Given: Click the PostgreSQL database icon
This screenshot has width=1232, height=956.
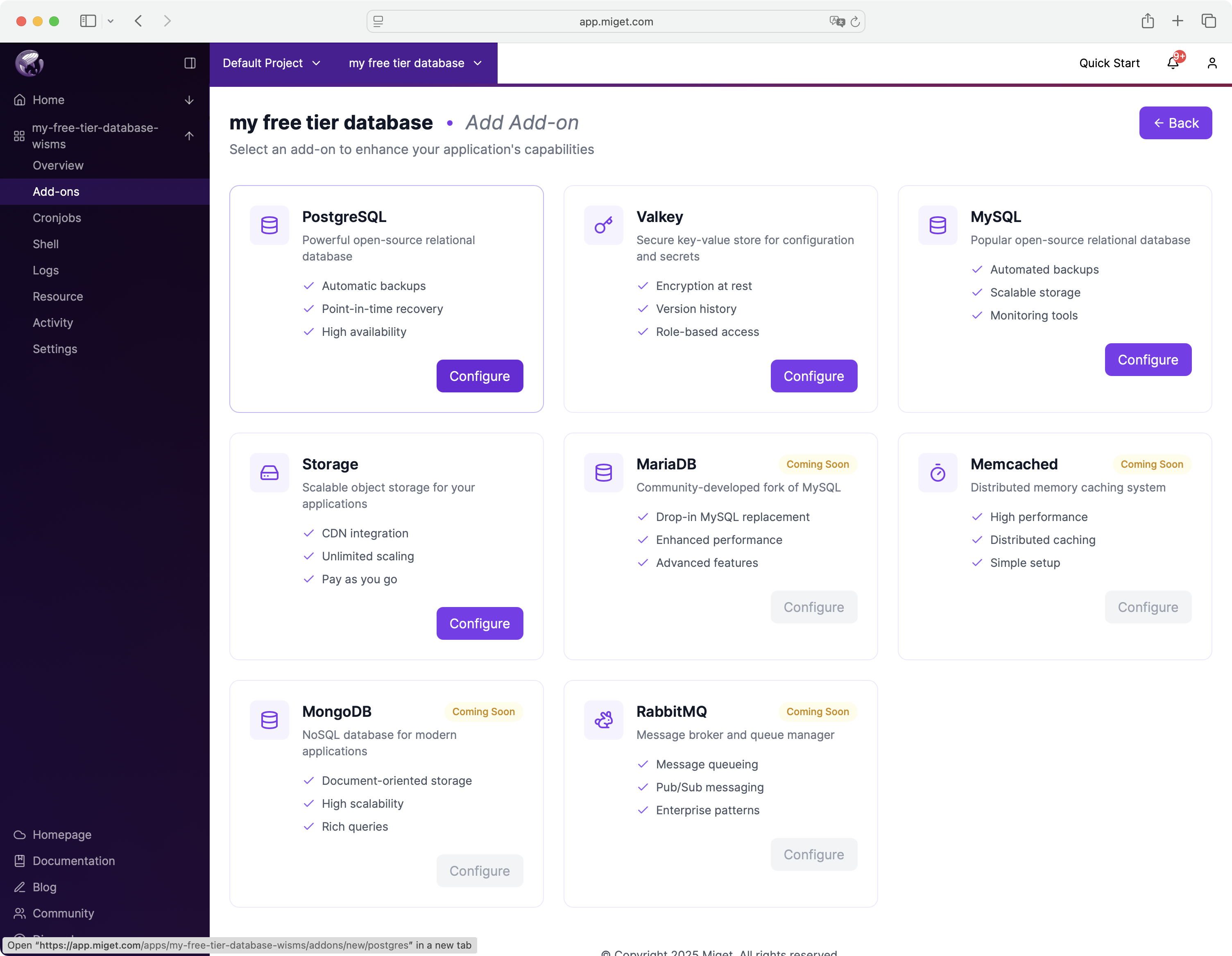Looking at the screenshot, I should [x=269, y=225].
